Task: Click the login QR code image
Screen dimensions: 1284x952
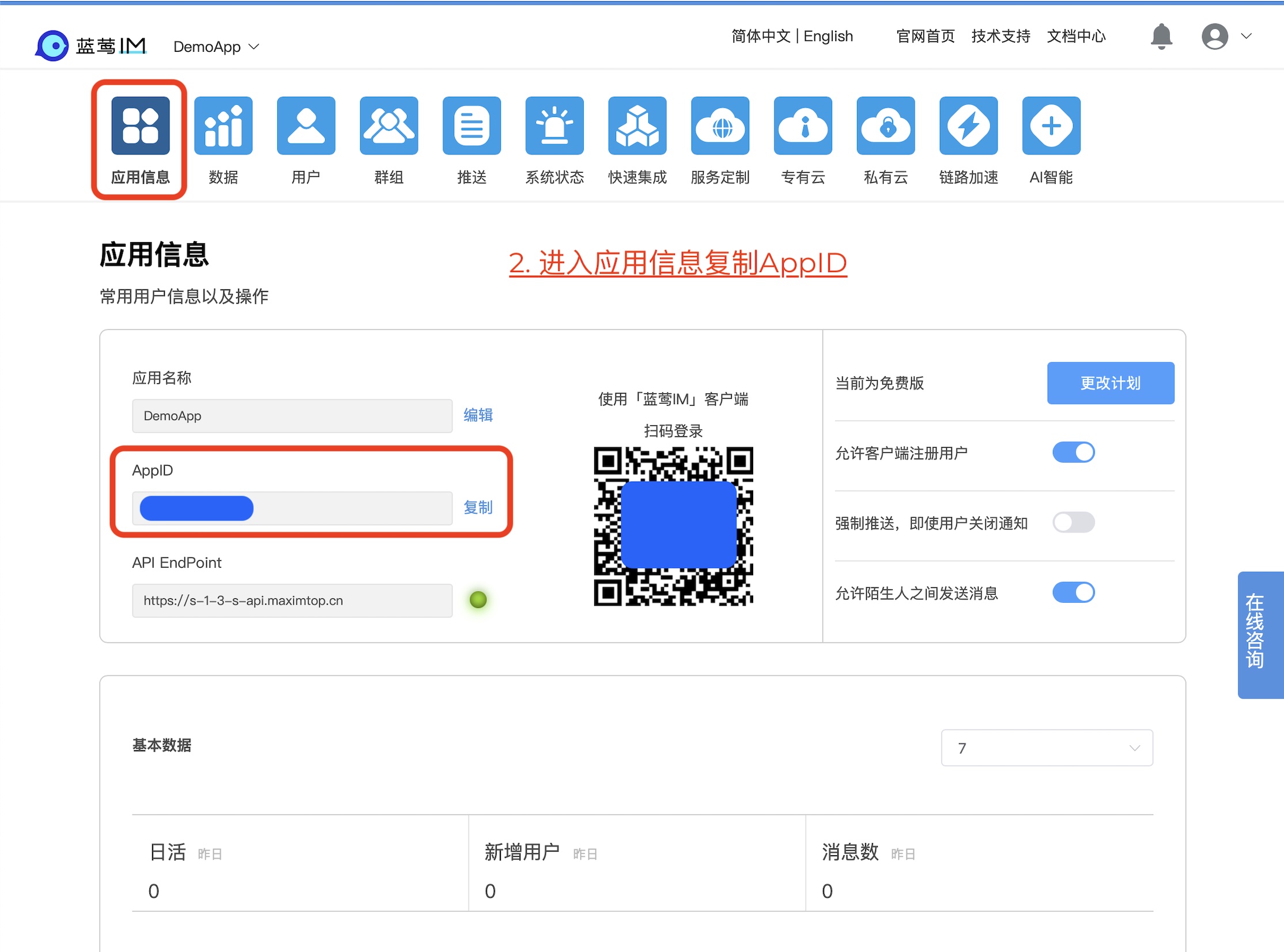Action: click(x=674, y=526)
